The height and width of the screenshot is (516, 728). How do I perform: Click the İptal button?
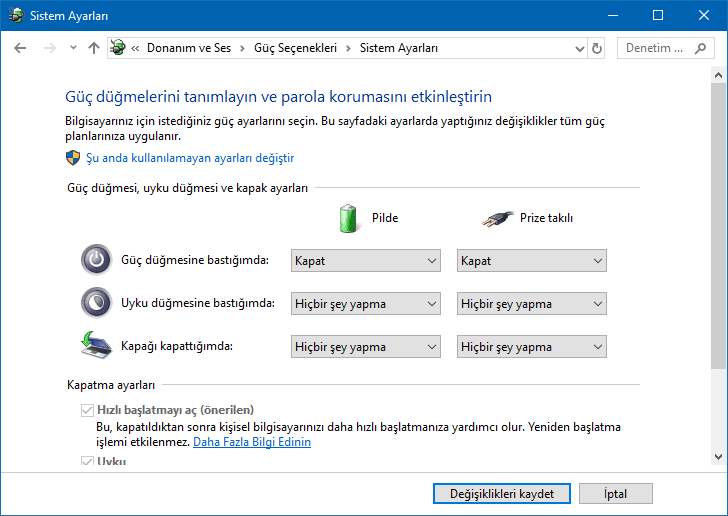tap(616, 494)
